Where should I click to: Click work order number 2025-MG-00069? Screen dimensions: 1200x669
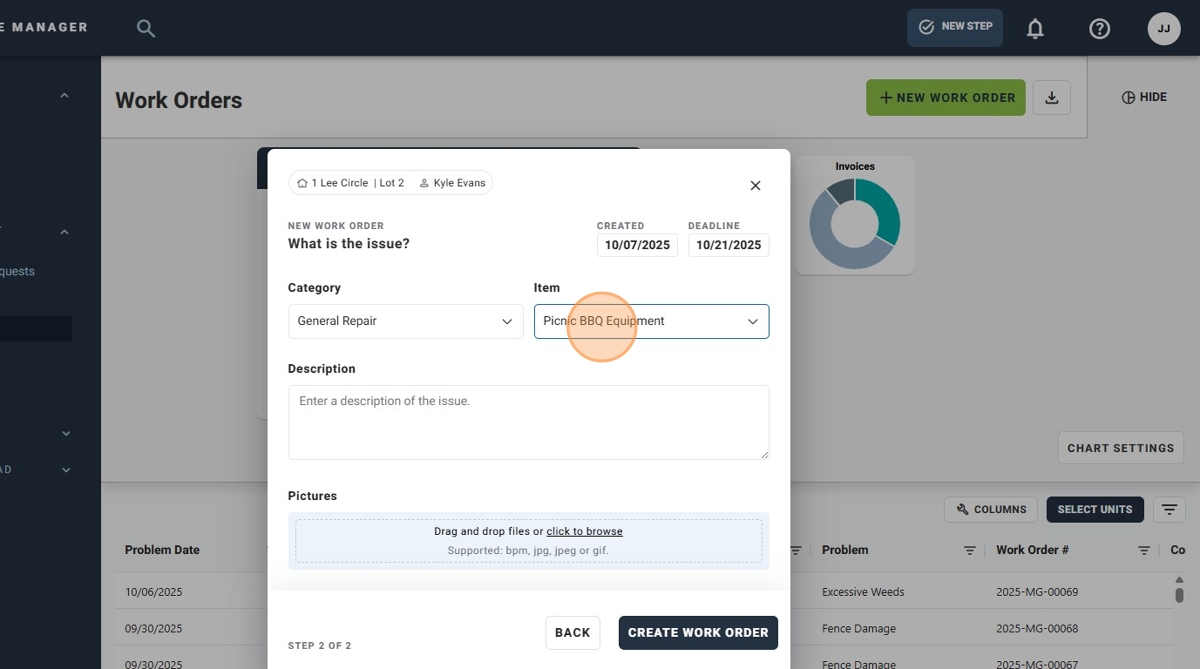point(1037,592)
